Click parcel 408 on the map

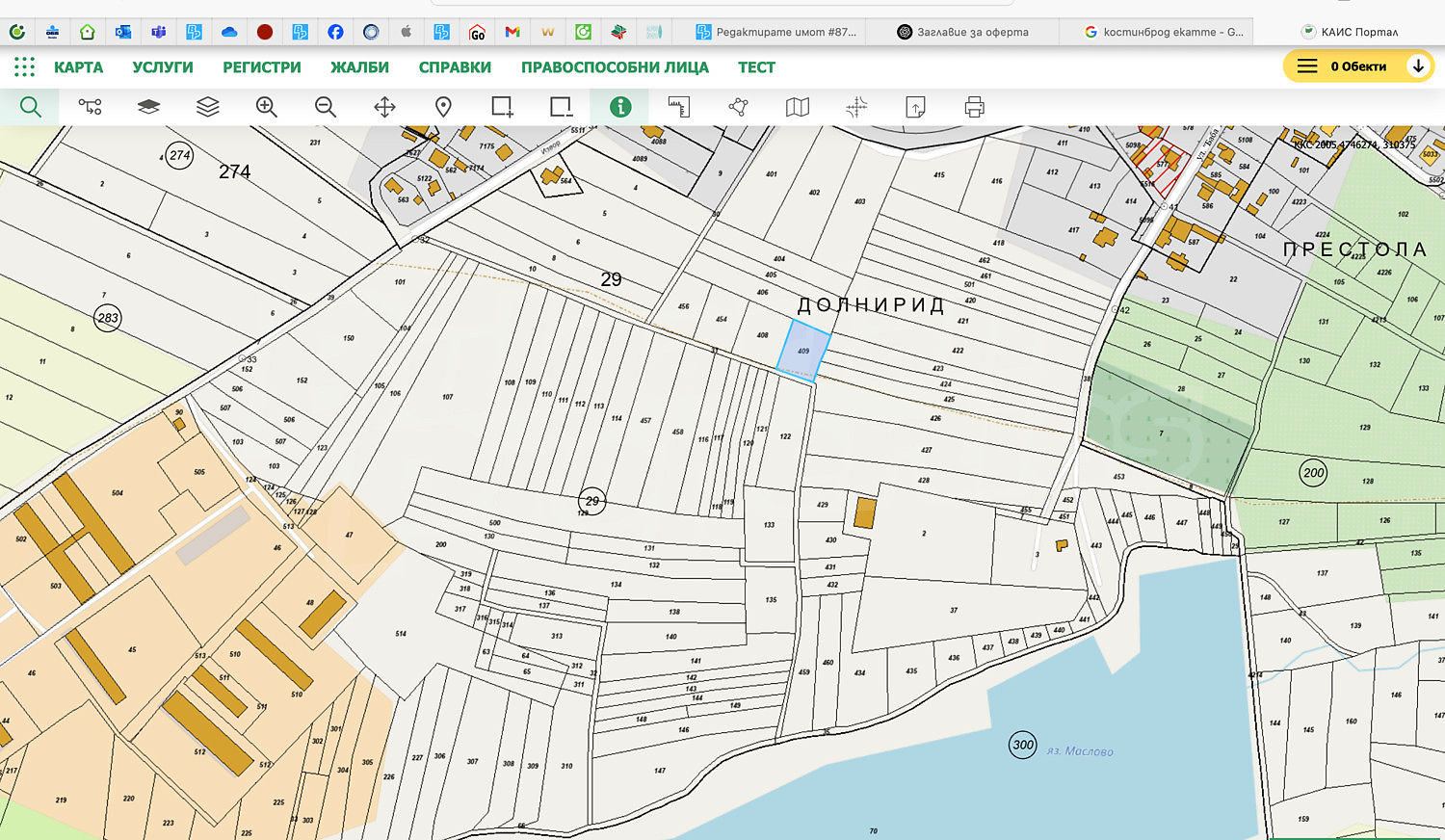point(762,335)
